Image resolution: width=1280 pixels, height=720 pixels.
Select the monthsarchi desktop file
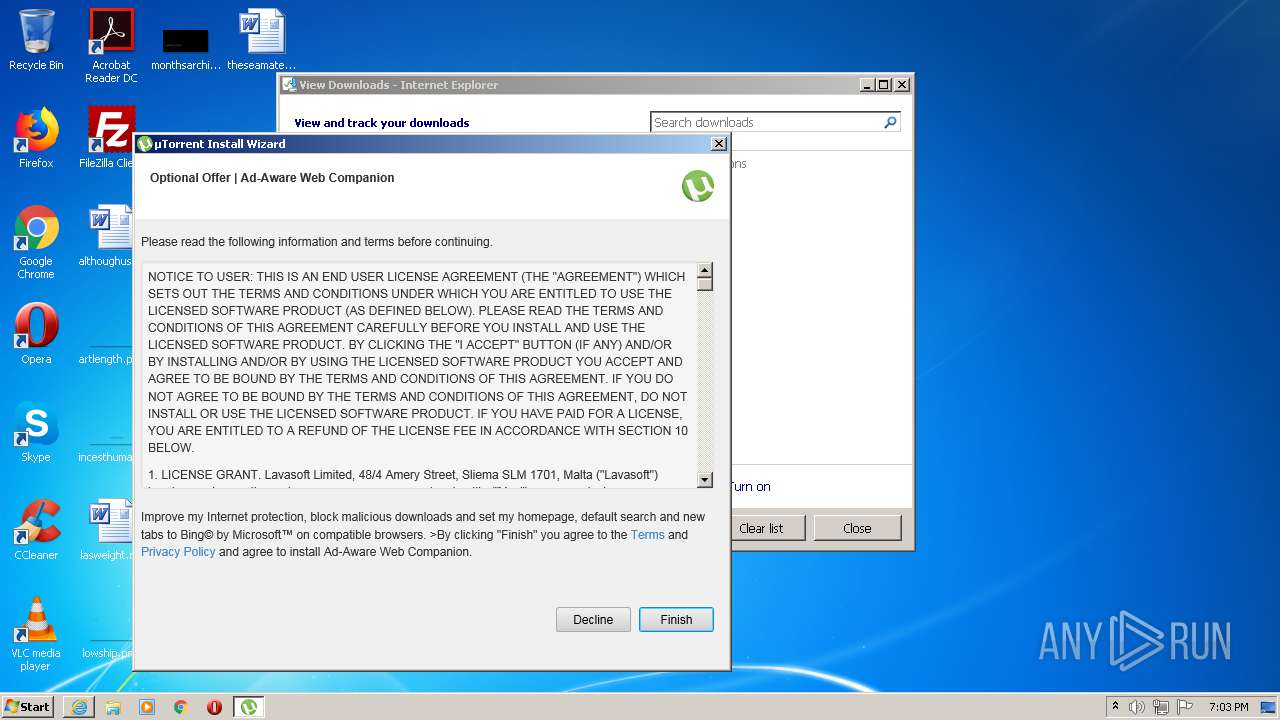tap(186, 48)
